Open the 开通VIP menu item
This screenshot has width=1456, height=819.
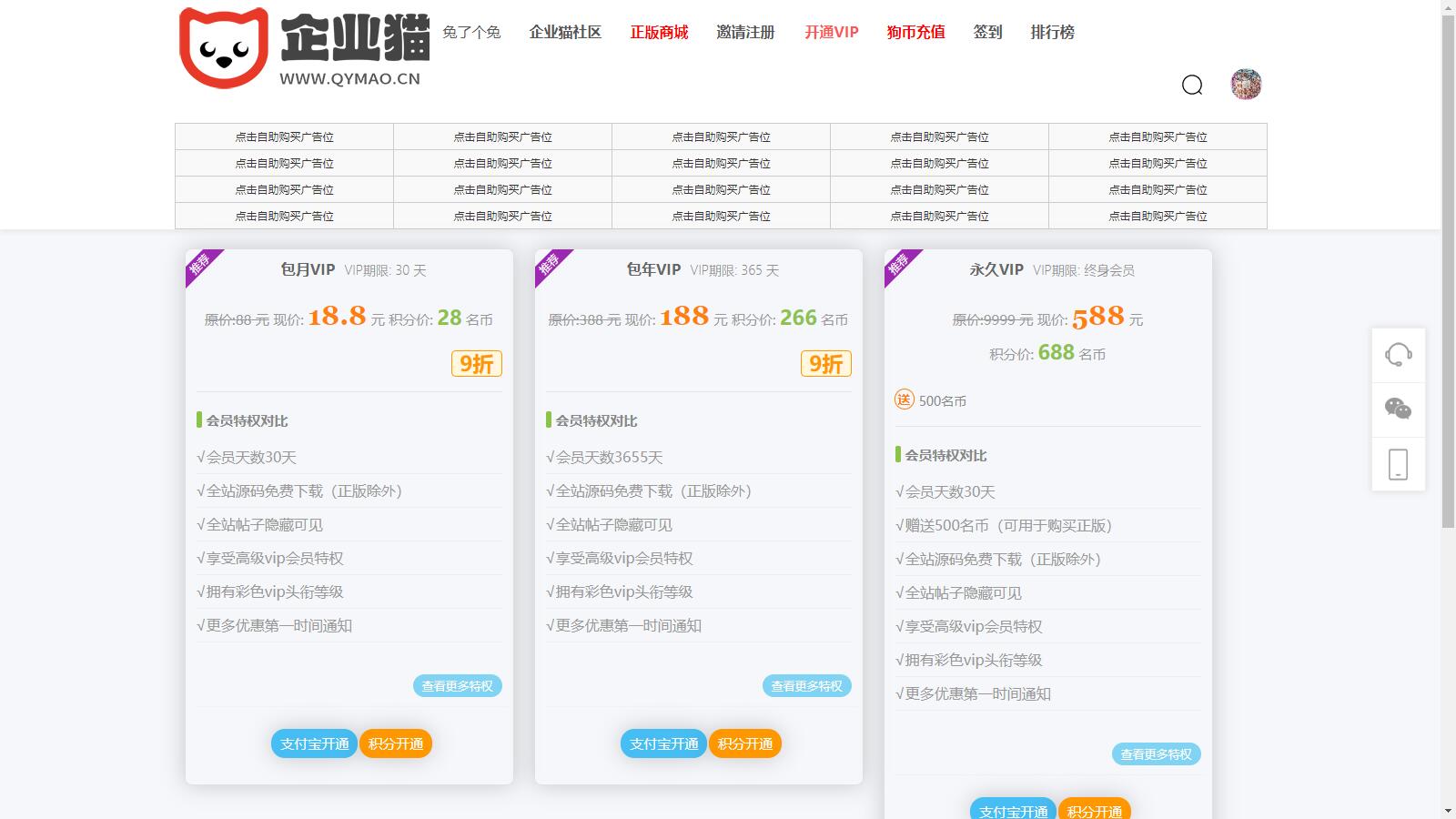click(x=831, y=33)
